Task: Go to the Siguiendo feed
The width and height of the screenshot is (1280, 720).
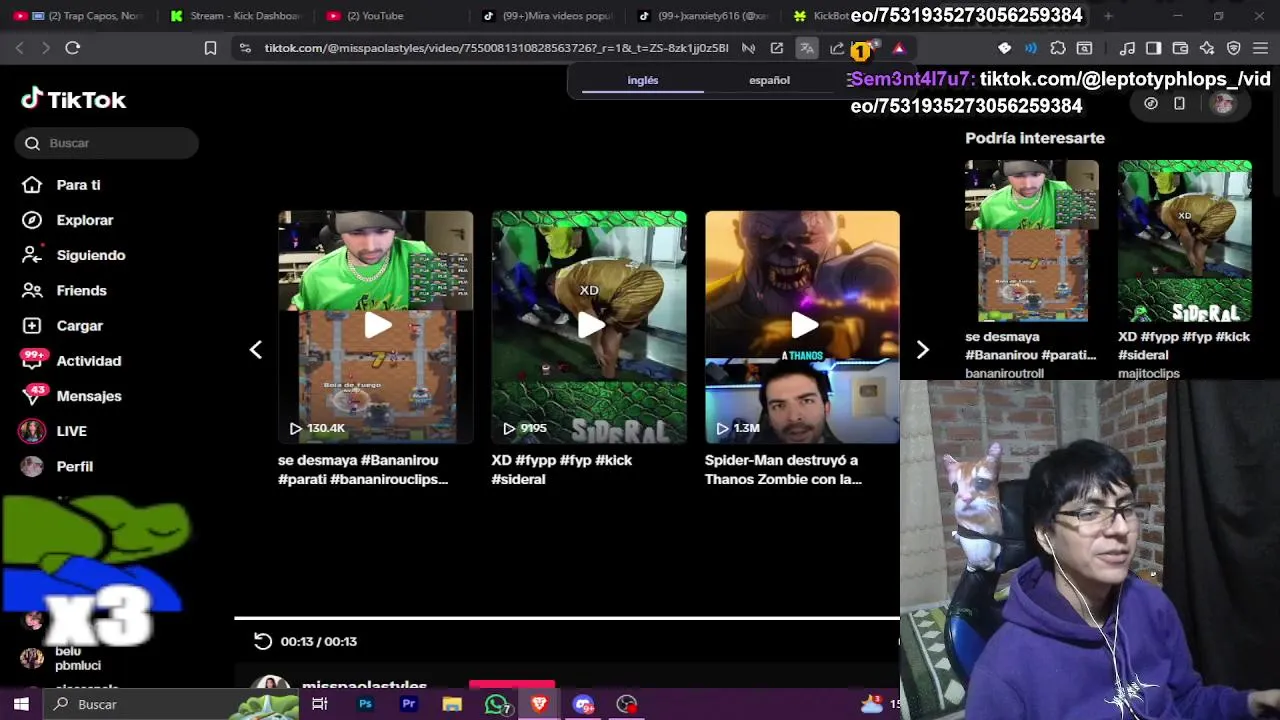Action: pyautogui.click(x=90, y=255)
